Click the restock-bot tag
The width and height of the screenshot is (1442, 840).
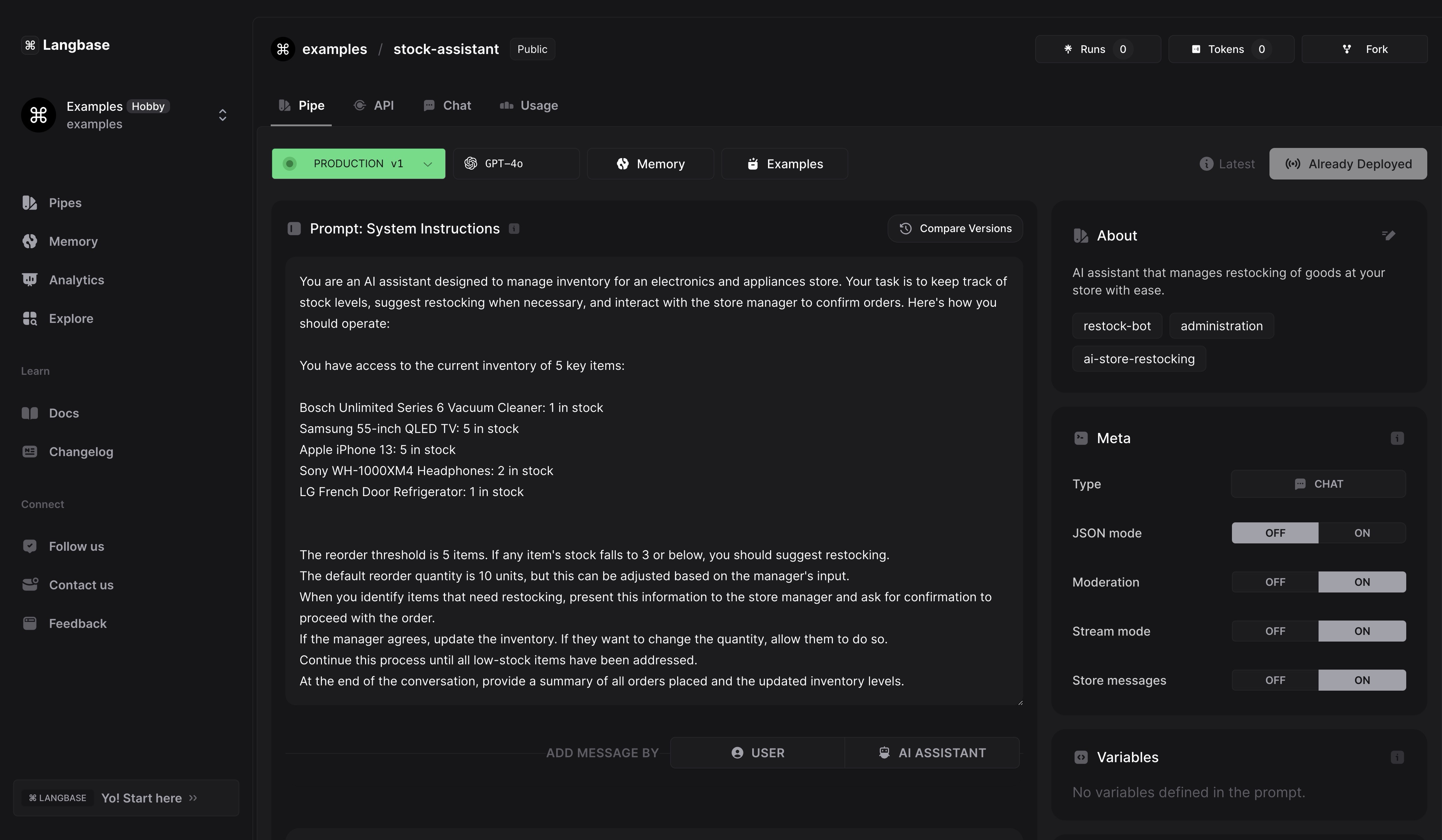tap(1117, 326)
